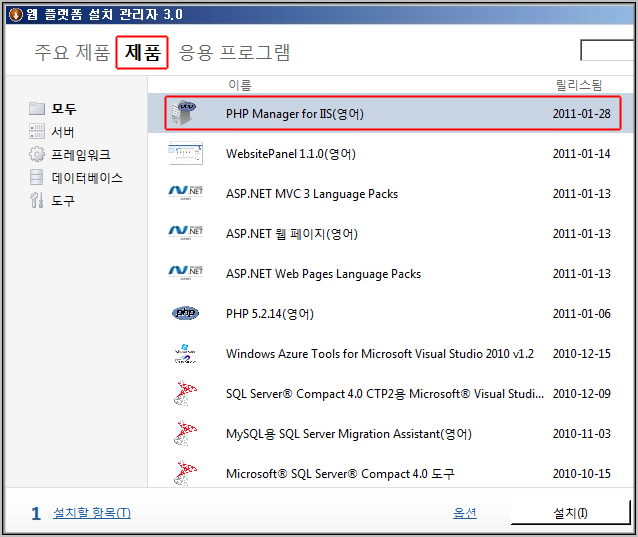Click the 도구 wrench icon
The height and width of the screenshot is (537, 638).
[37, 200]
